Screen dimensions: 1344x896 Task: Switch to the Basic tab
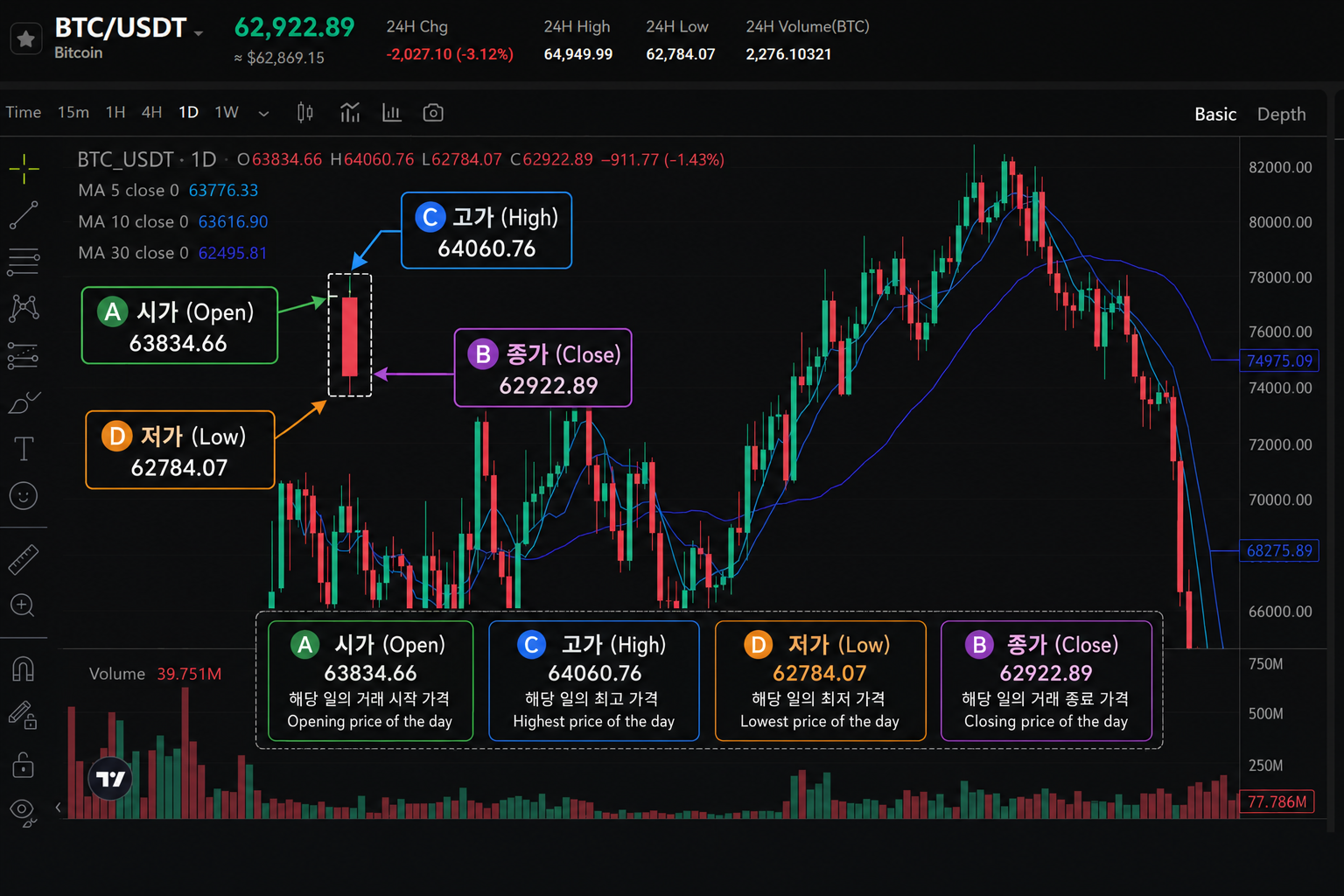coord(1215,114)
